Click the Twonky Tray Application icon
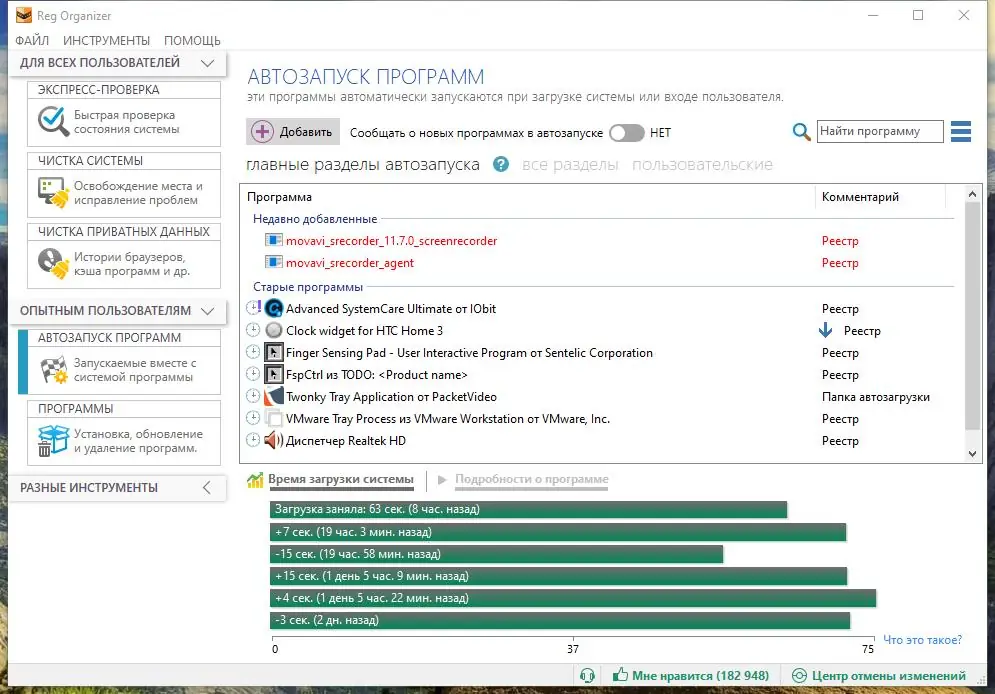 pos(273,396)
